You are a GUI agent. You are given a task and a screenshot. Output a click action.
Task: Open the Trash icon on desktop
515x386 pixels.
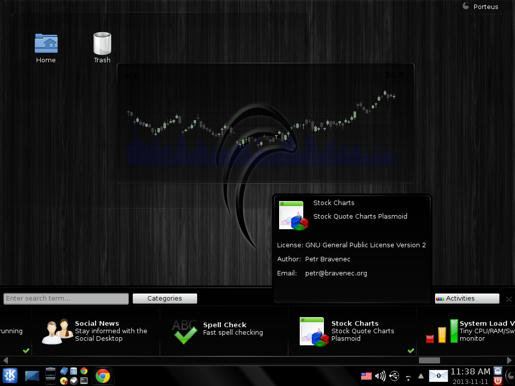click(x=102, y=48)
